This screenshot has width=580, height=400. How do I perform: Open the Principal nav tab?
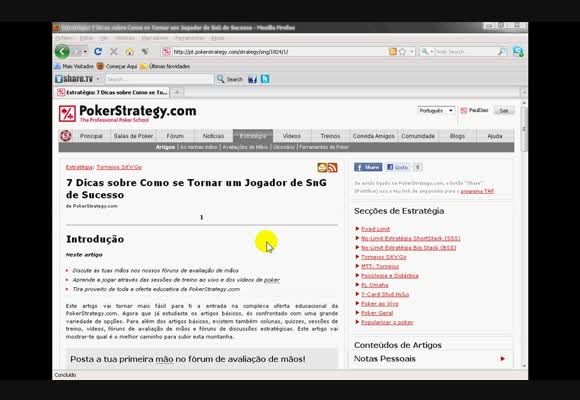click(x=91, y=136)
